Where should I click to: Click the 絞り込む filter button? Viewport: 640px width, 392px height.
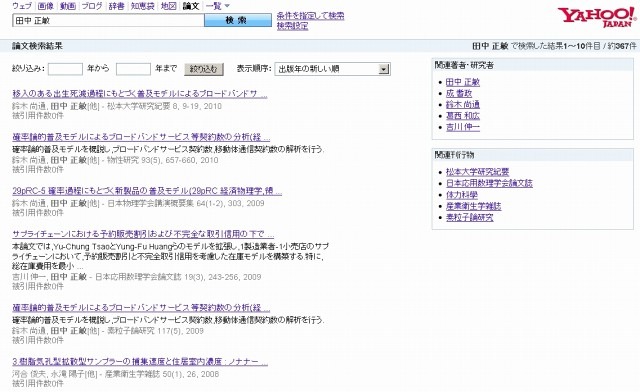pyautogui.click(x=204, y=69)
